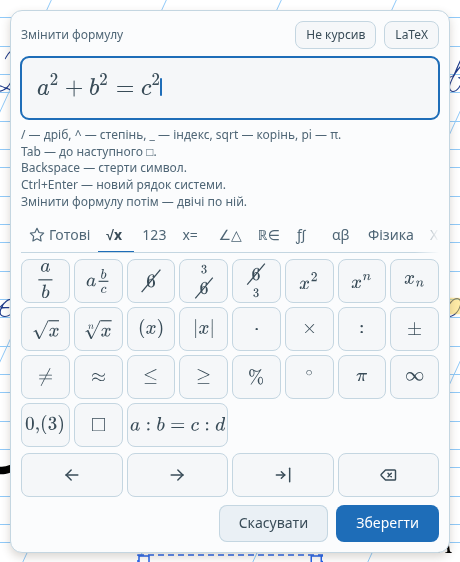This screenshot has width=460, height=562.
Task: Insert the square root symbol
Action: [45, 329]
